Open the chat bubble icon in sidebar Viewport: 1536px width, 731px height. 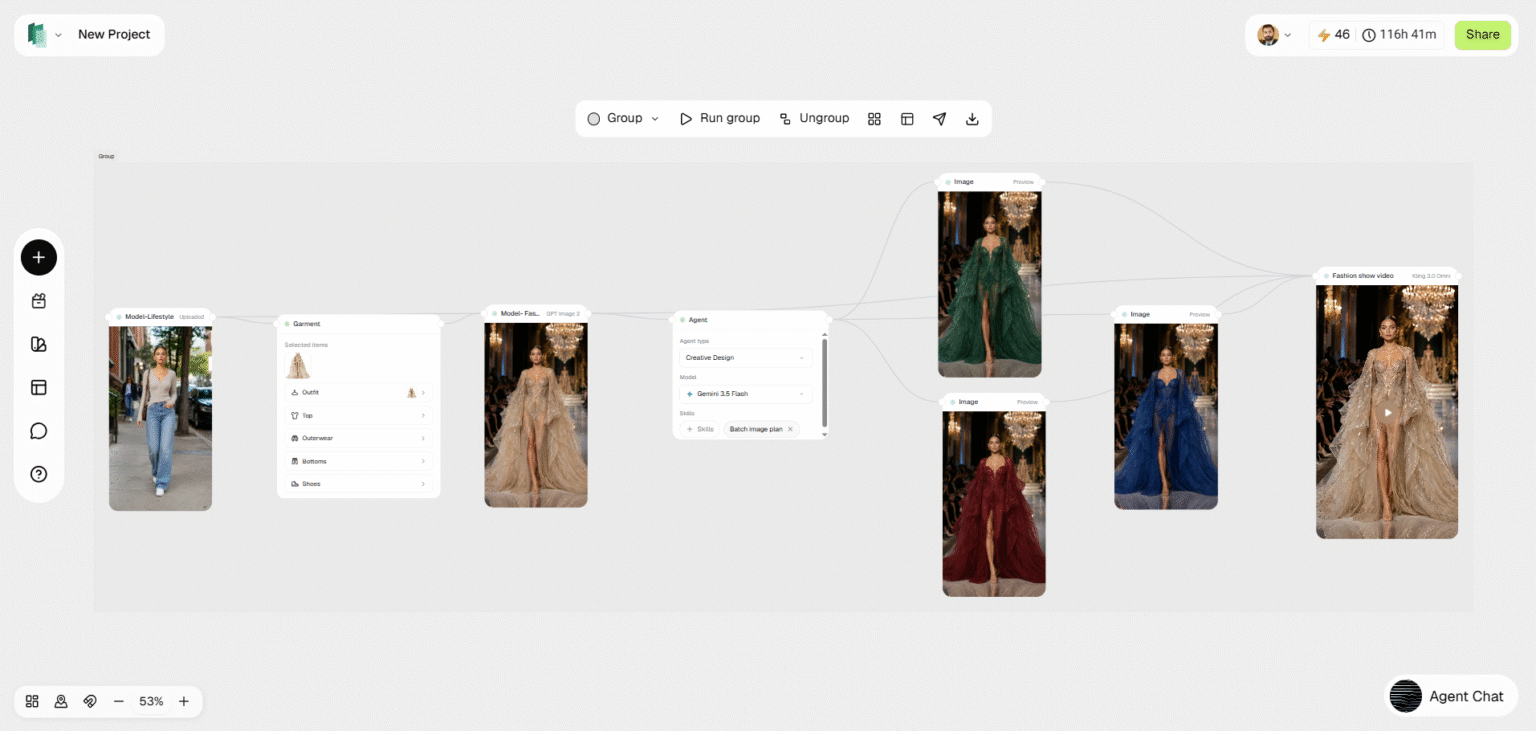pos(39,431)
